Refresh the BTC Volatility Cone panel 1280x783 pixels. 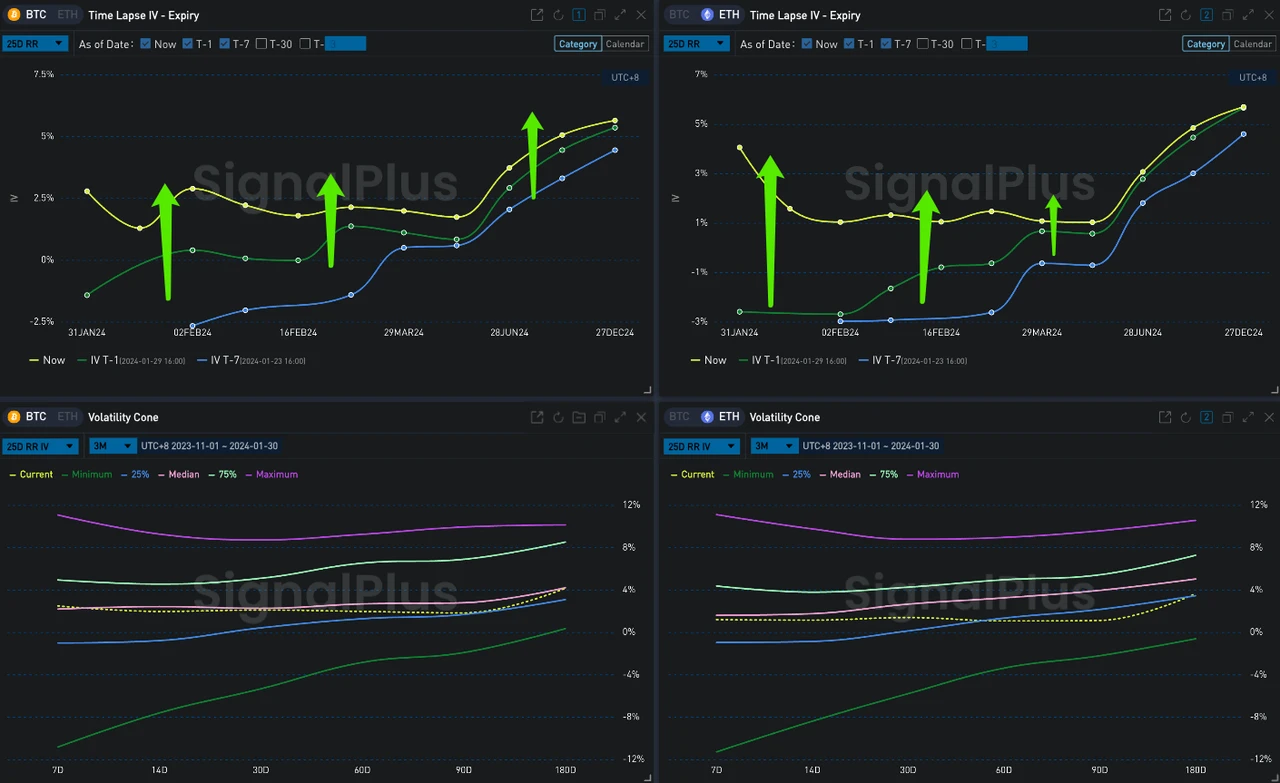click(558, 417)
